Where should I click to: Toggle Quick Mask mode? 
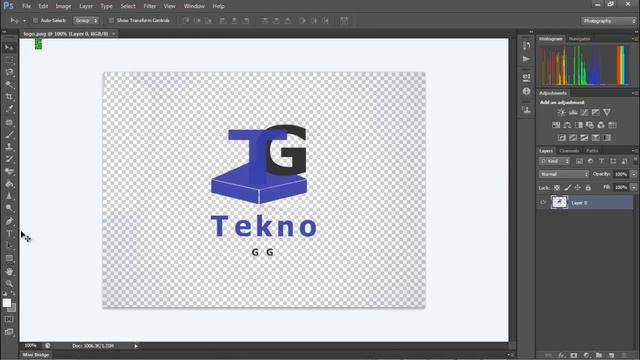pos(9,320)
